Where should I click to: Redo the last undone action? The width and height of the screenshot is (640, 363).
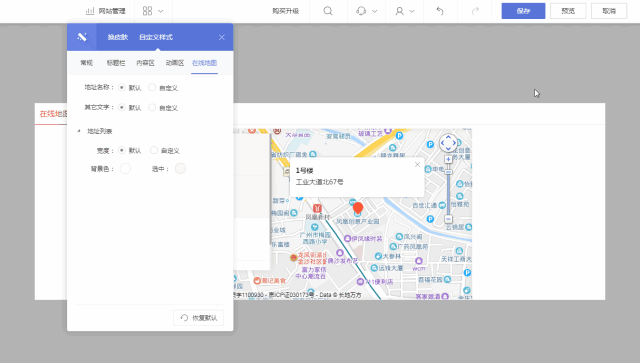pyautogui.click(x=475, y=11)
